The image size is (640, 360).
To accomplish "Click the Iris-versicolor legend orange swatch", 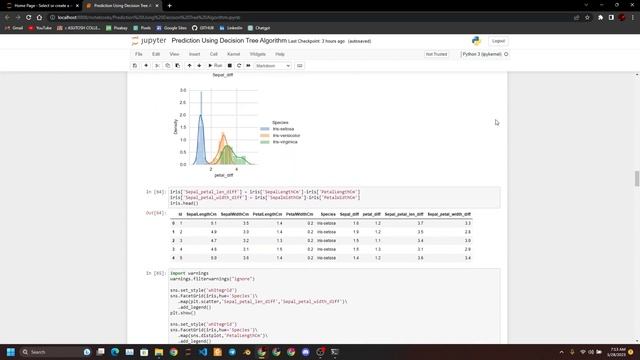I will (x=264, y=136).
